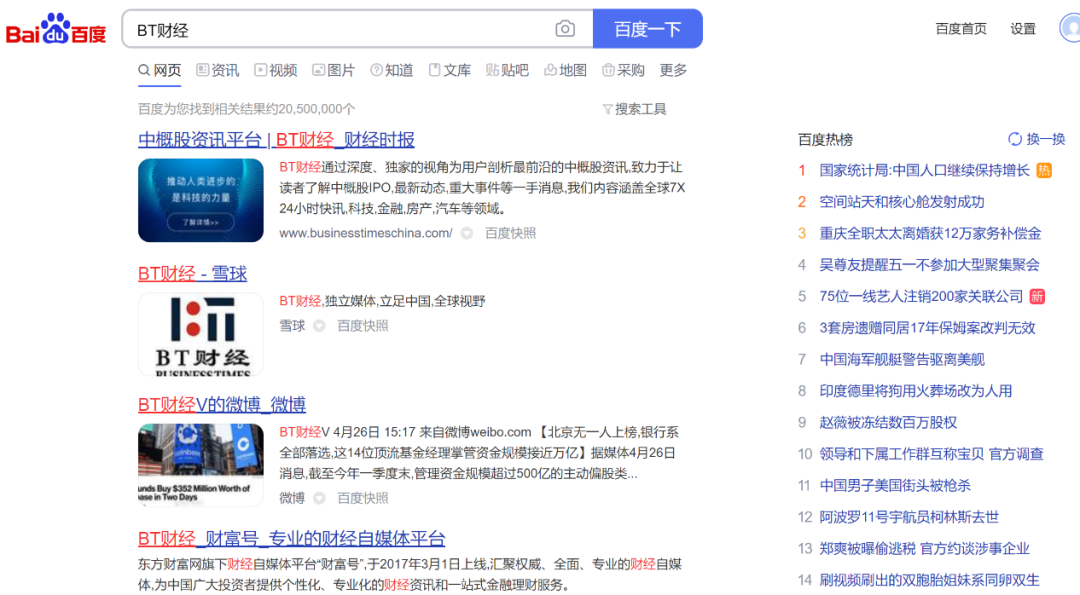Switch to the 地图 tab
1080x595 pixels.
565,70
